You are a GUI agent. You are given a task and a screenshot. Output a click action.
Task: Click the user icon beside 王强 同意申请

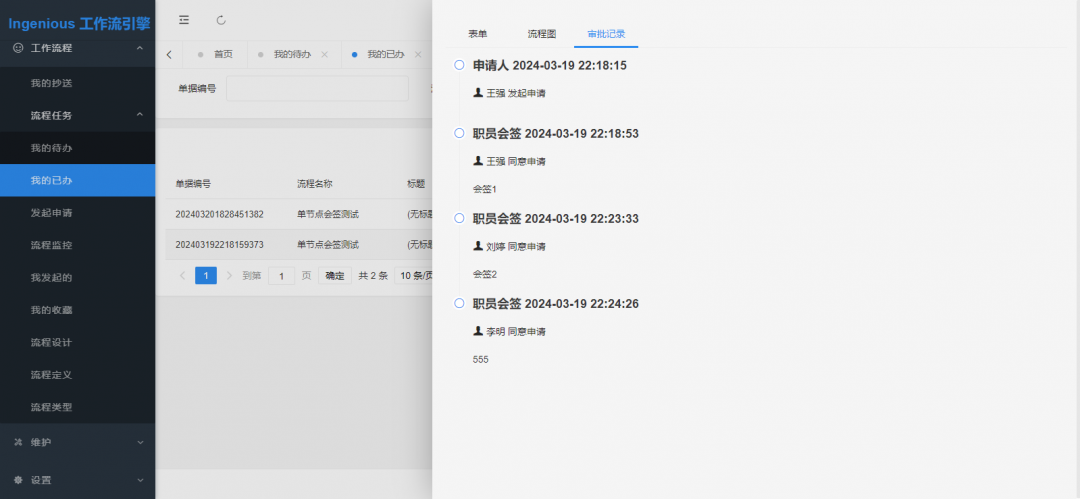point(478,161)
